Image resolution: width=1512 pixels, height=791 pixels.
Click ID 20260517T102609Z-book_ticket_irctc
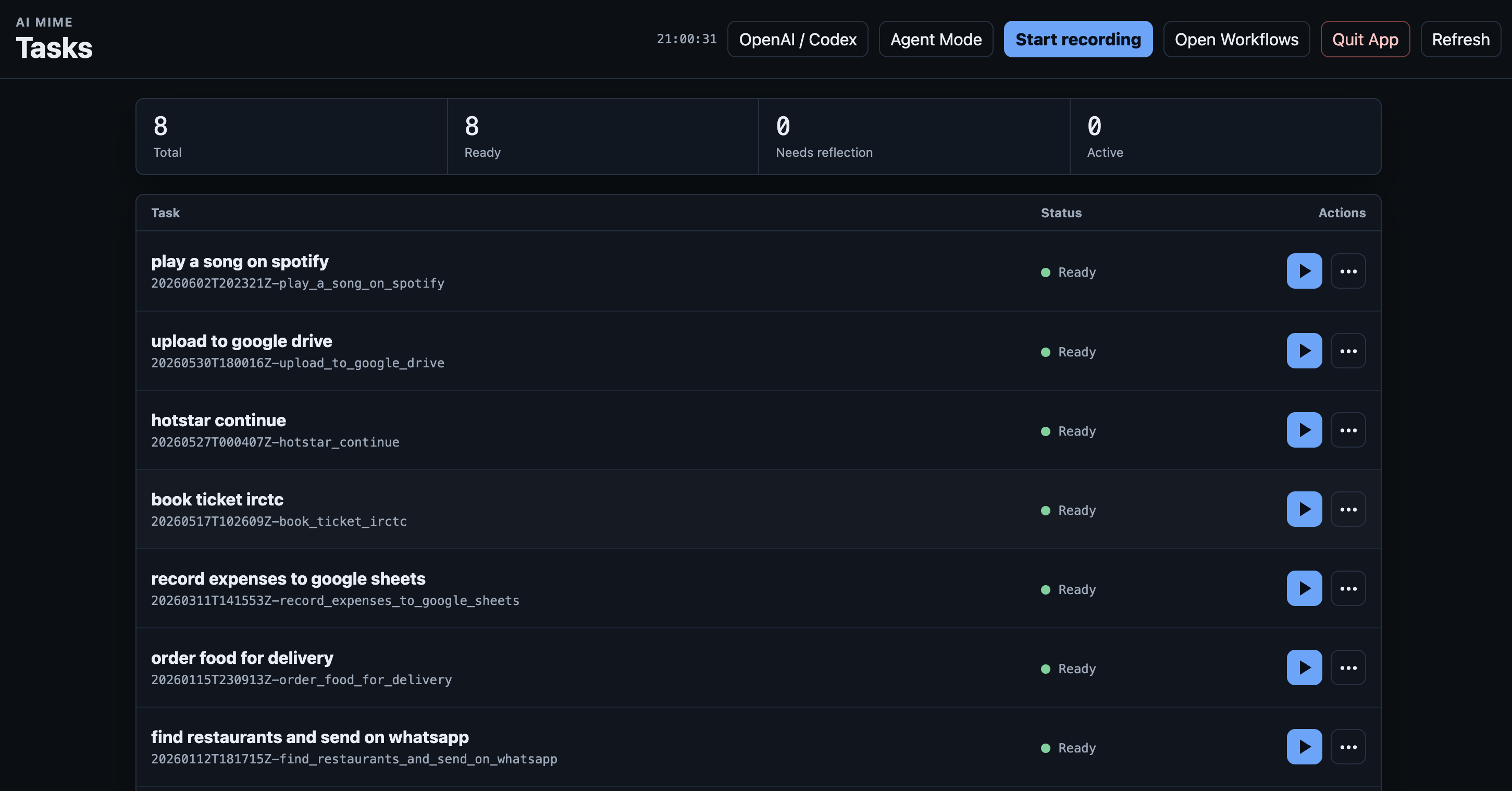tap(279, 522)
